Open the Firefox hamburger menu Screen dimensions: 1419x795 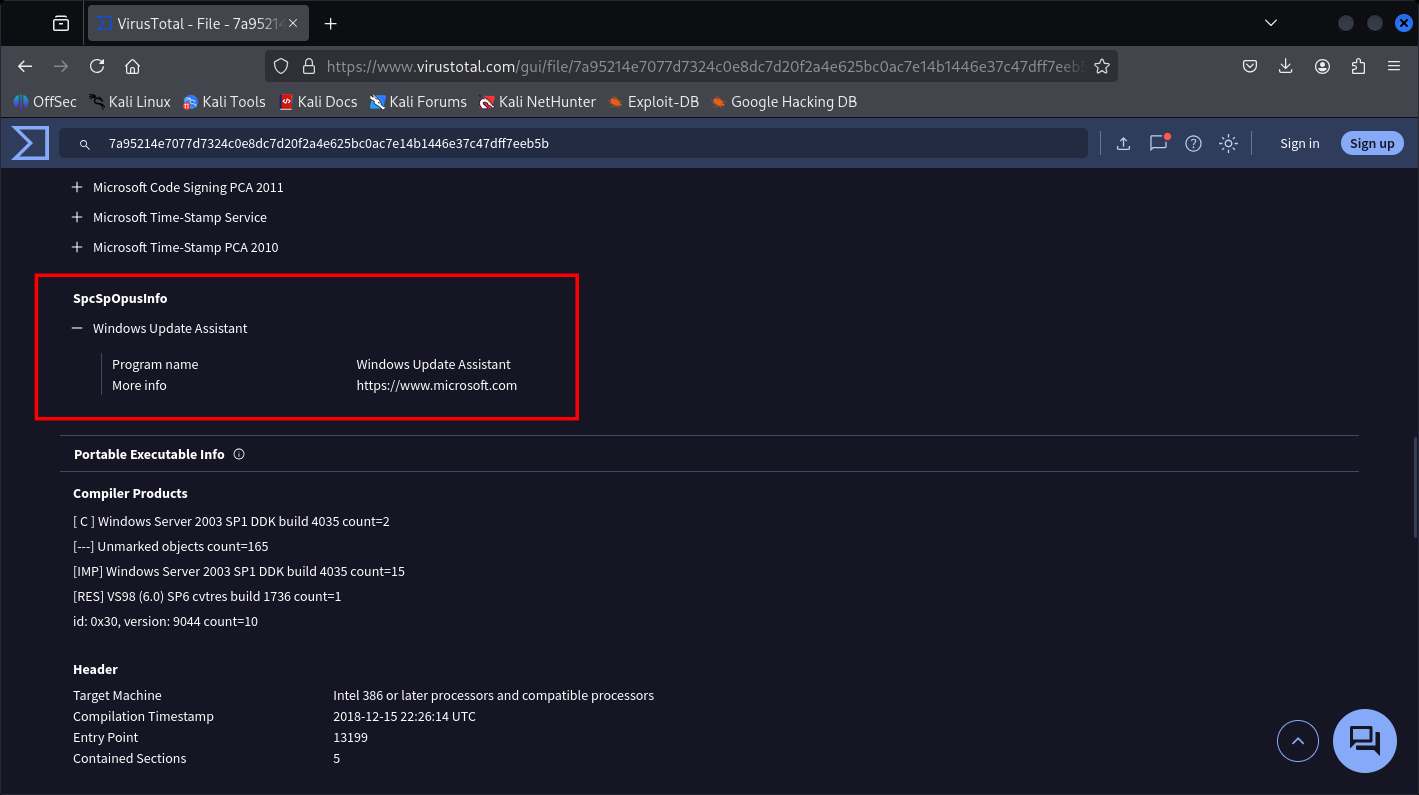(x=1394, y=66)
